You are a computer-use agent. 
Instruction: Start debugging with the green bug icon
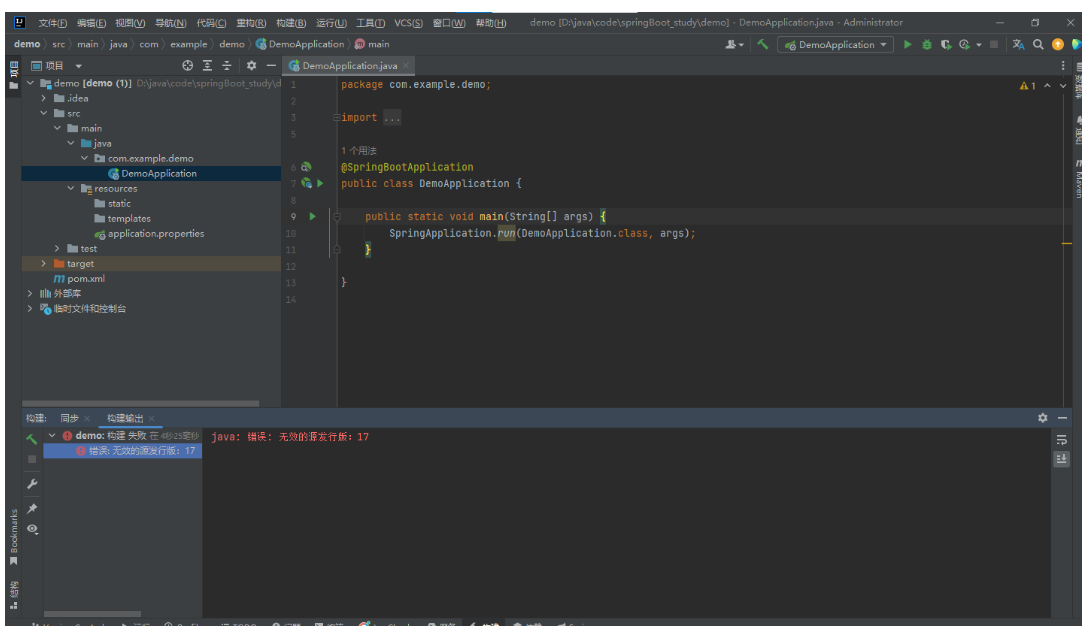(x=927, y=44)
